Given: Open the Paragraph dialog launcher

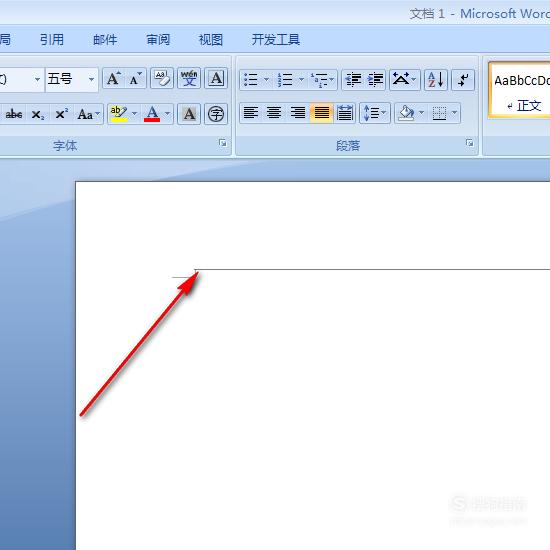Looking at the screenshot, I should pos(469,142).
